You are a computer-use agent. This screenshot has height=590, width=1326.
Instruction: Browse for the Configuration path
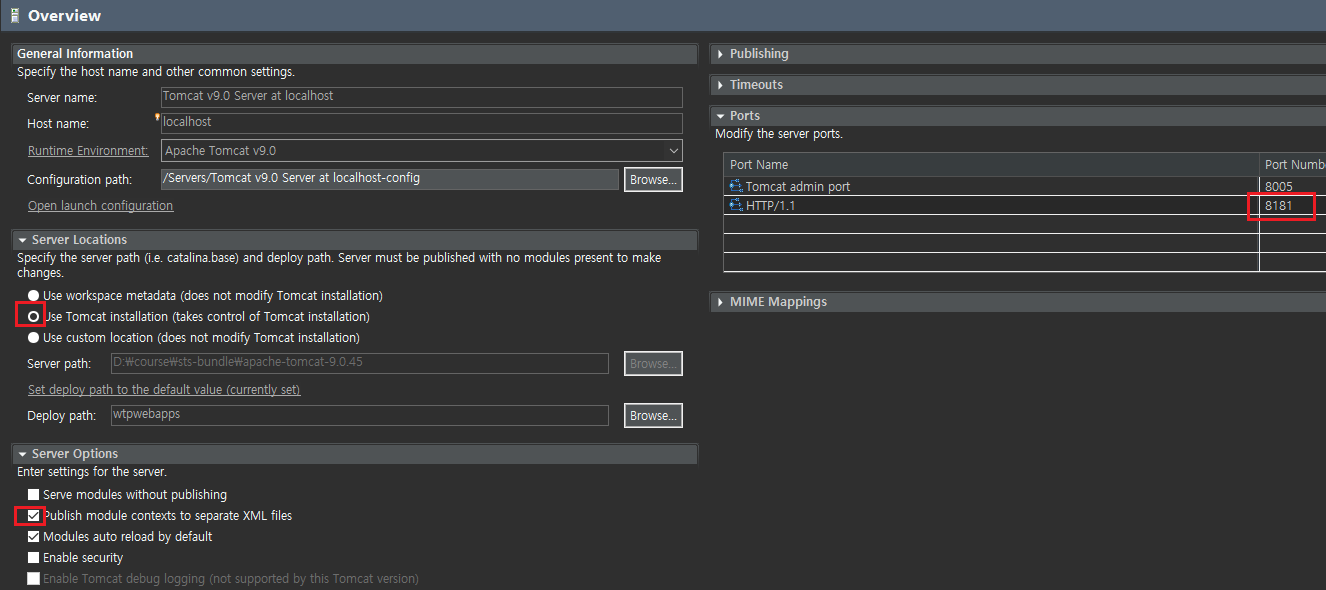653,179
